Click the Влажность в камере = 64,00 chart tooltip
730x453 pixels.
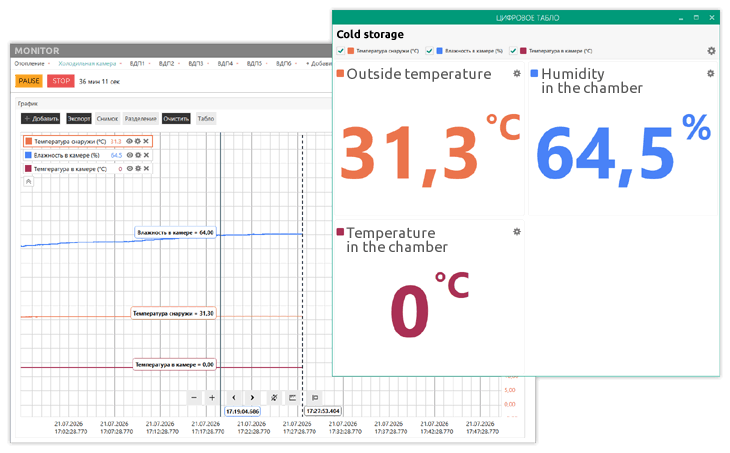175,232
